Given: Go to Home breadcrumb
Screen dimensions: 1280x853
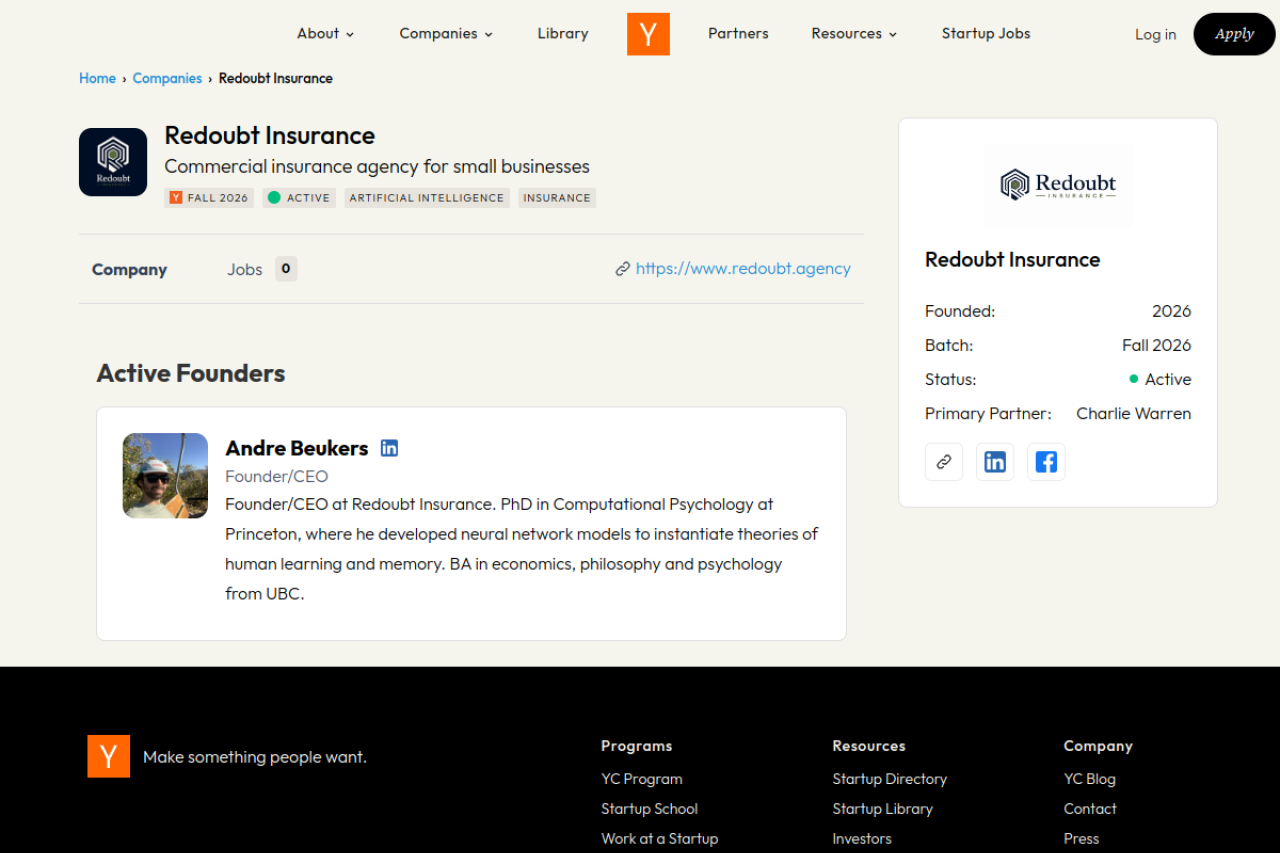Looking at the screenshot, I should coord(98,78).
